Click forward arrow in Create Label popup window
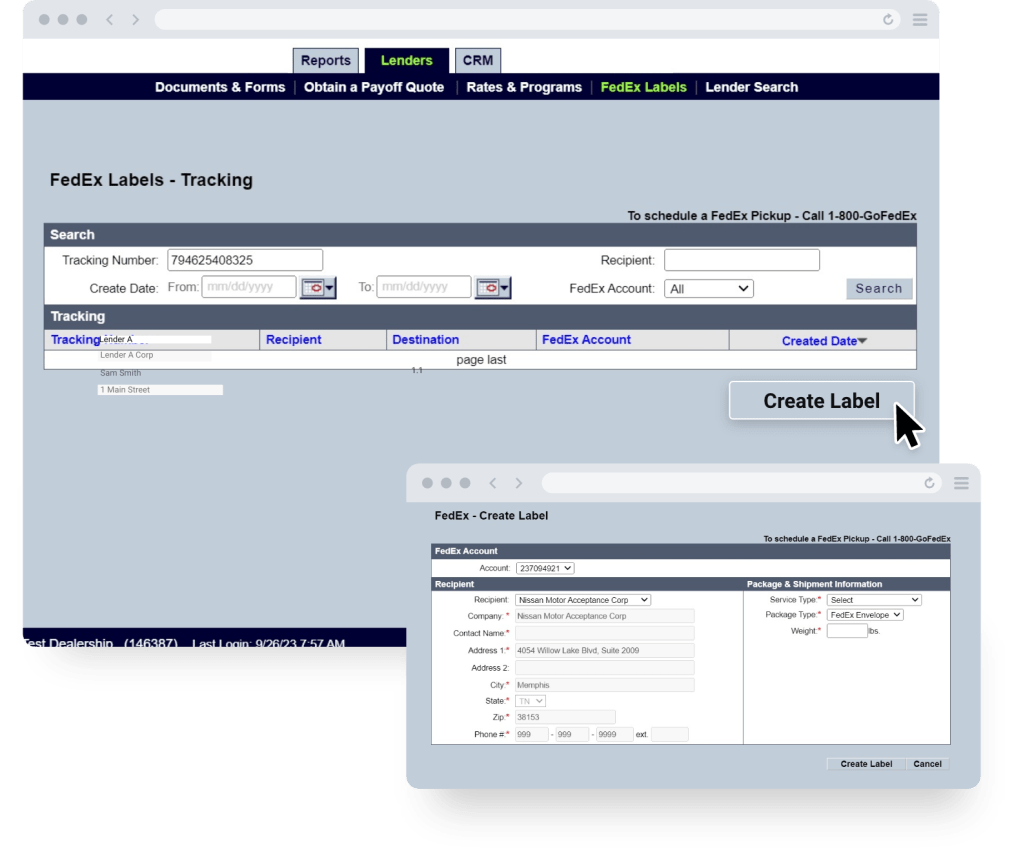The width and height of the screenshot is (1023, 865). [519, 483]
